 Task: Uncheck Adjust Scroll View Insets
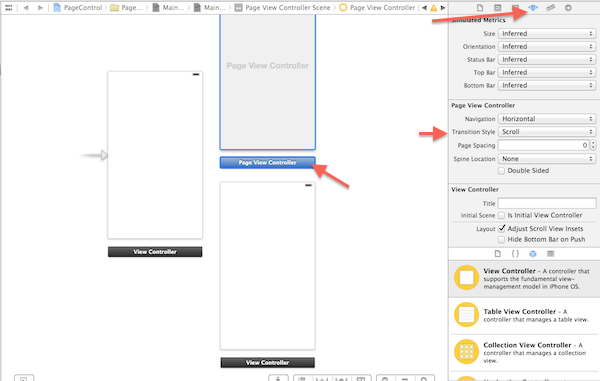501,229
